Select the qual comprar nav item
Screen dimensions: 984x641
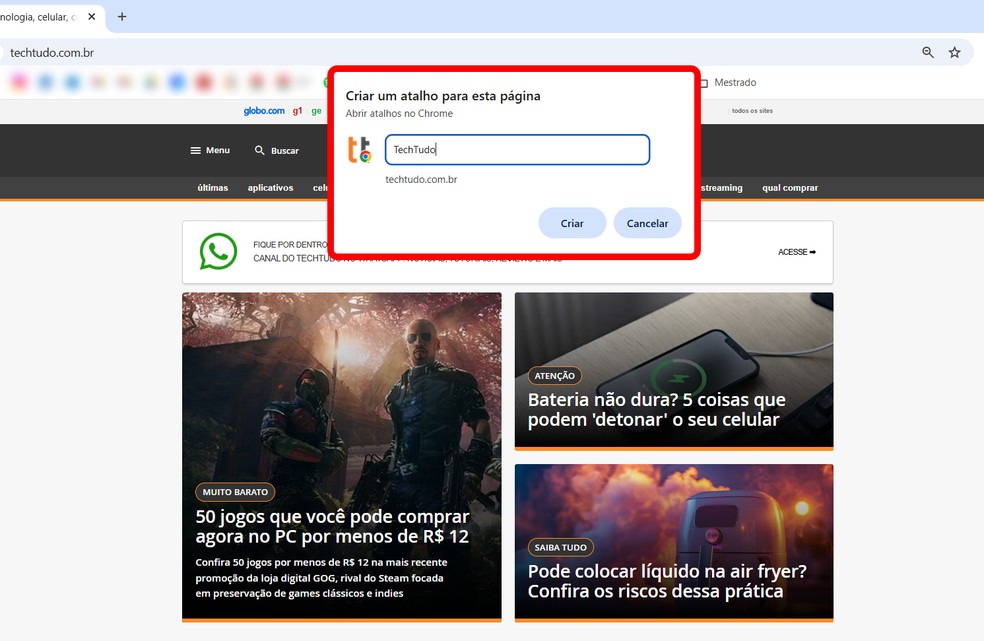790,188
